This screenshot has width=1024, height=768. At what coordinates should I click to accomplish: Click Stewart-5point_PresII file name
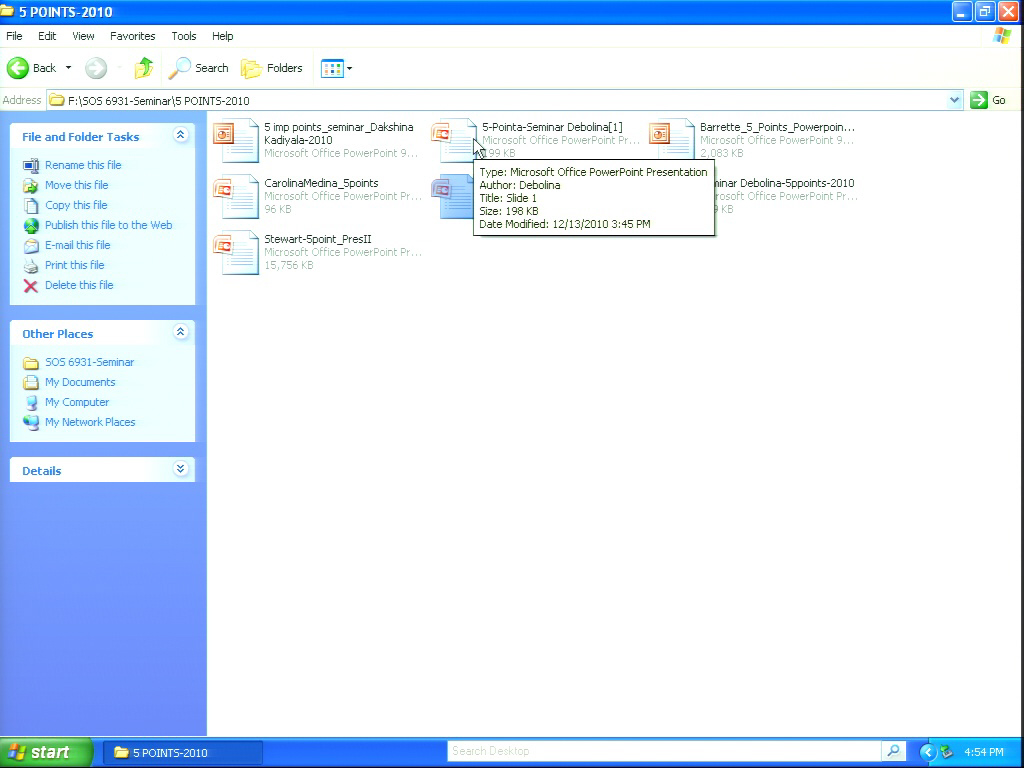coord(317,240)
